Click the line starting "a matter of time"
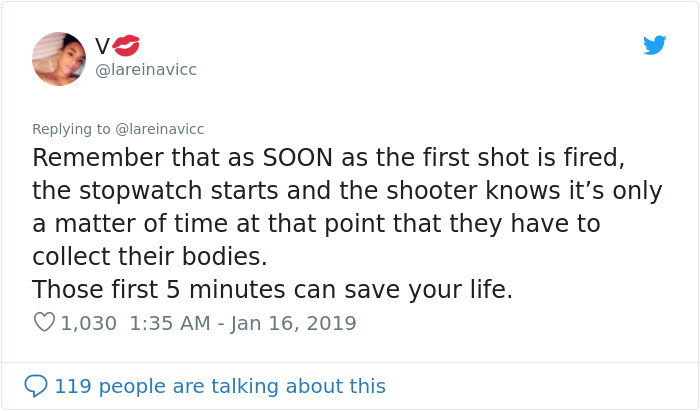Image resolution: width=700 pixels, height=411 pixels. tap(316, 223)
